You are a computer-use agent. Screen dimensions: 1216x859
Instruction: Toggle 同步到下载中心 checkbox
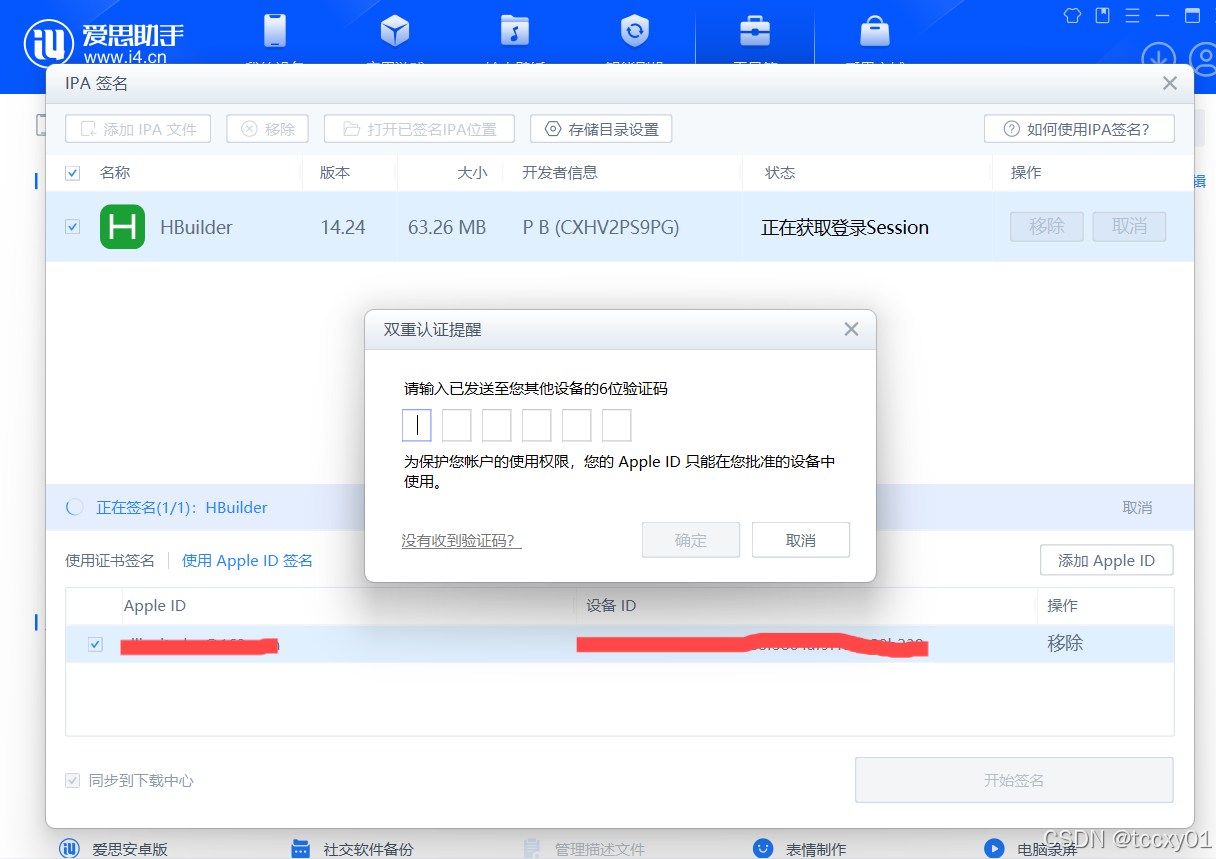tap(72, 780)
